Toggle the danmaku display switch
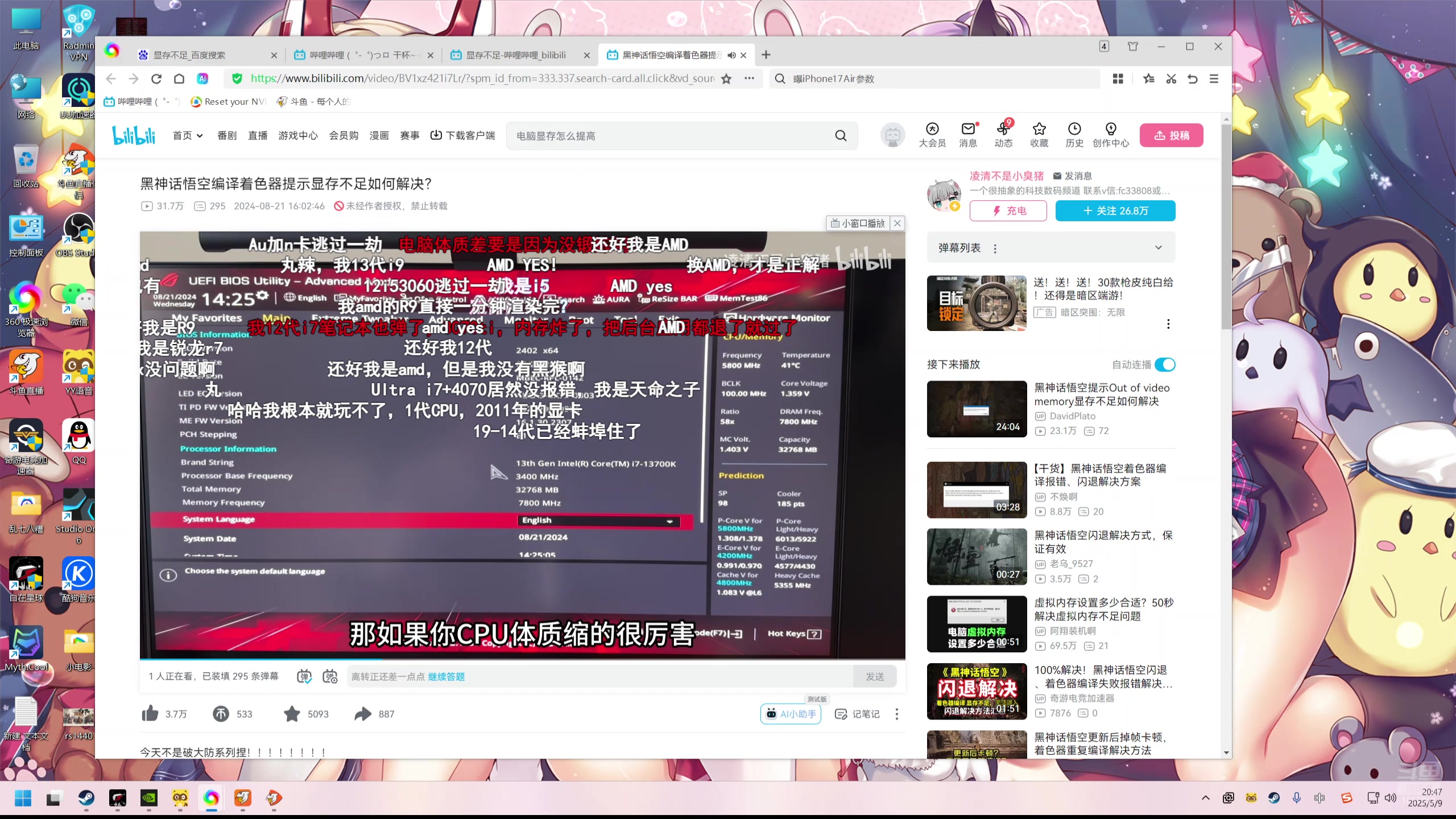This screenshot has height=819, width=1456. (304, 676)
